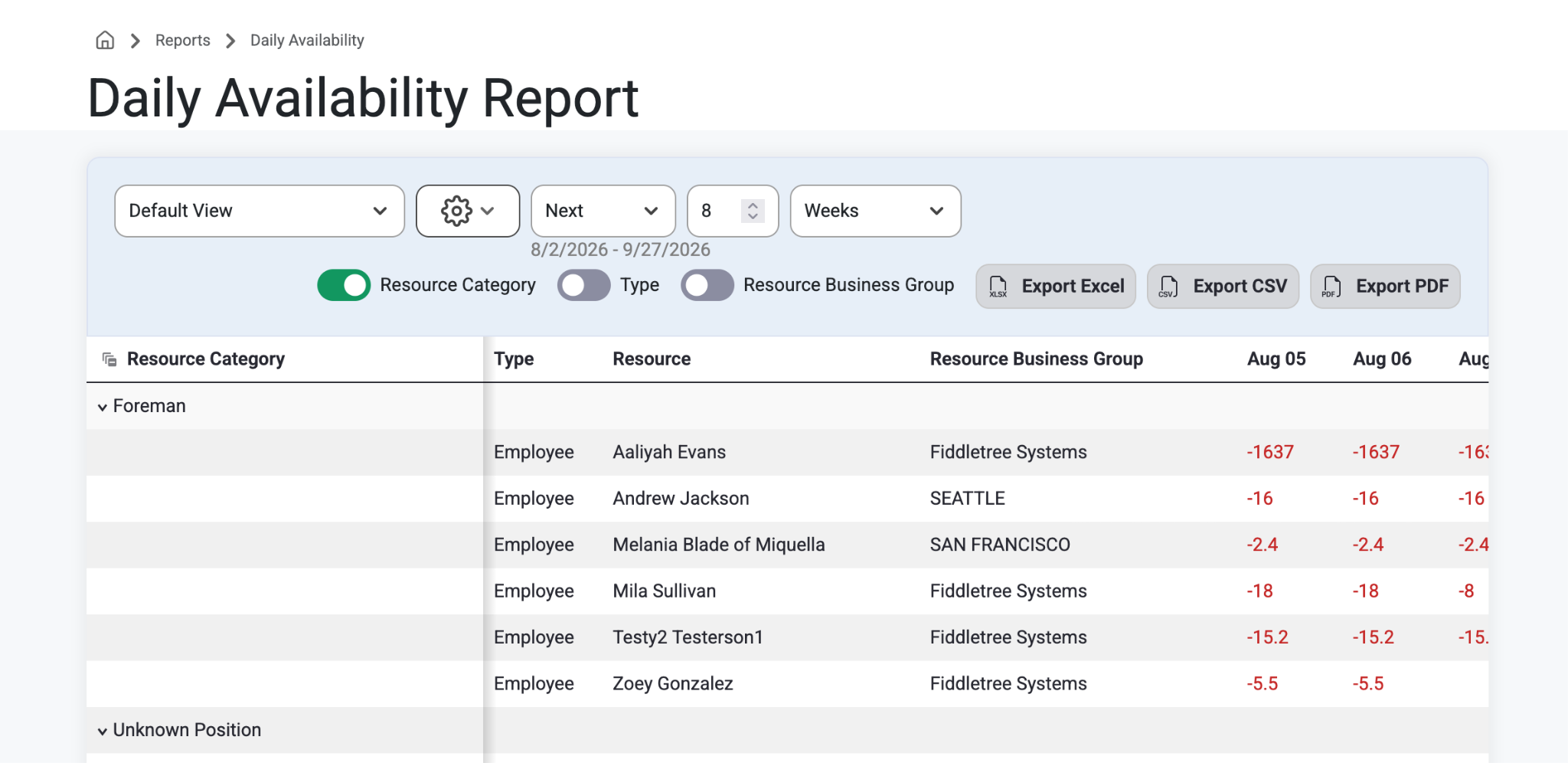
Task: Click the Aug 06 column header
Action: coord(1382,359)
